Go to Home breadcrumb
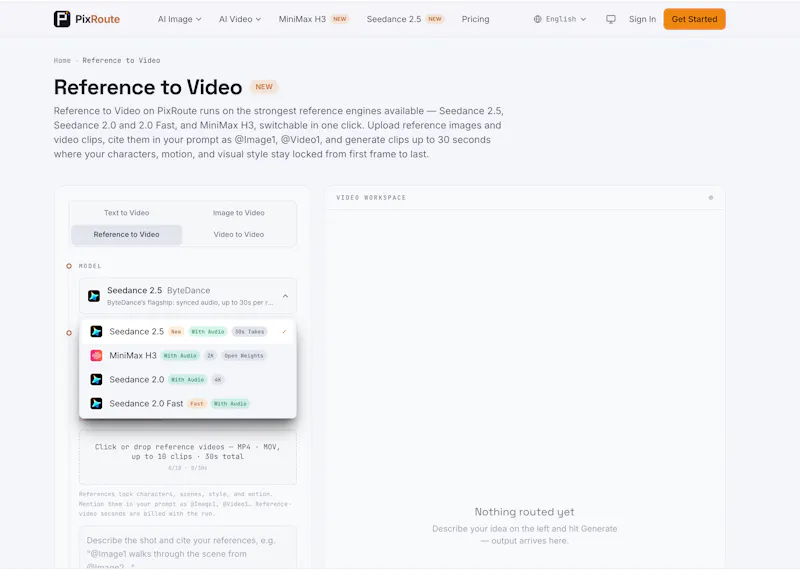Image resolution: width=800 pixels, height=570 pixels. point(62,60)
